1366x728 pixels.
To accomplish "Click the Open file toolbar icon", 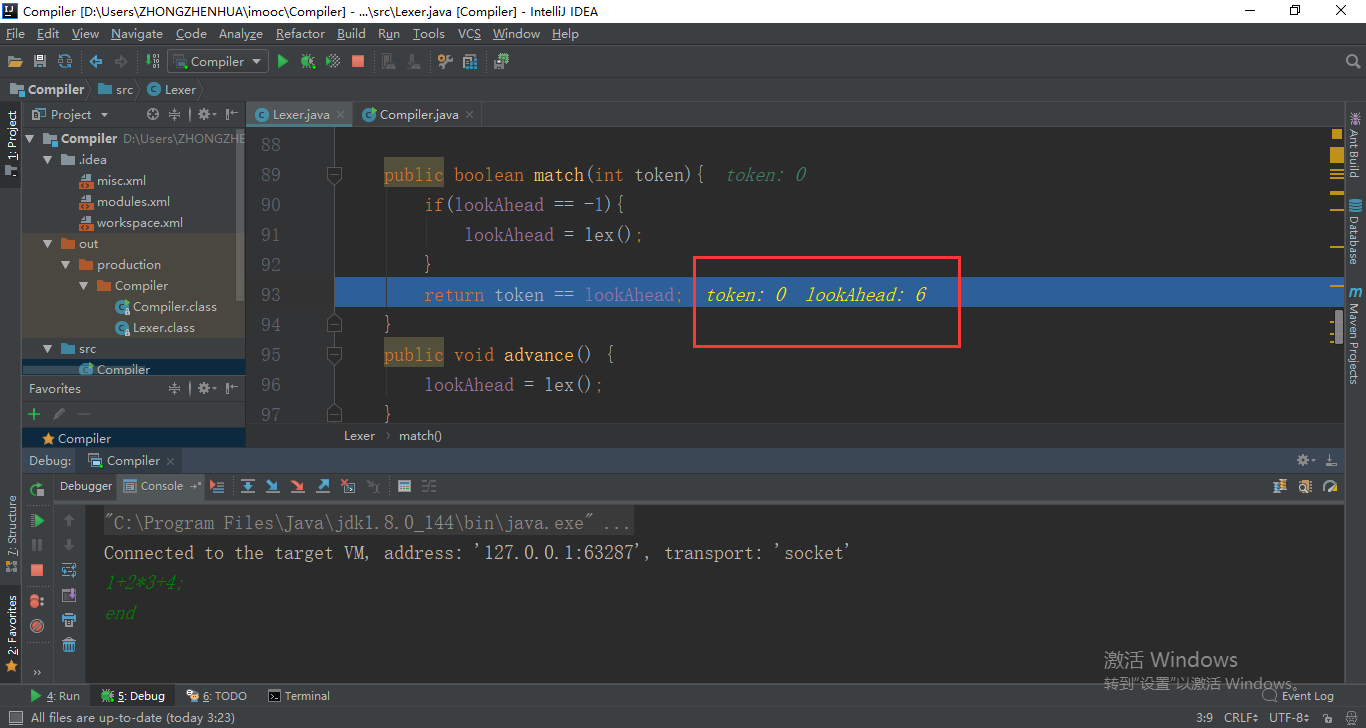I will (15, 61).
